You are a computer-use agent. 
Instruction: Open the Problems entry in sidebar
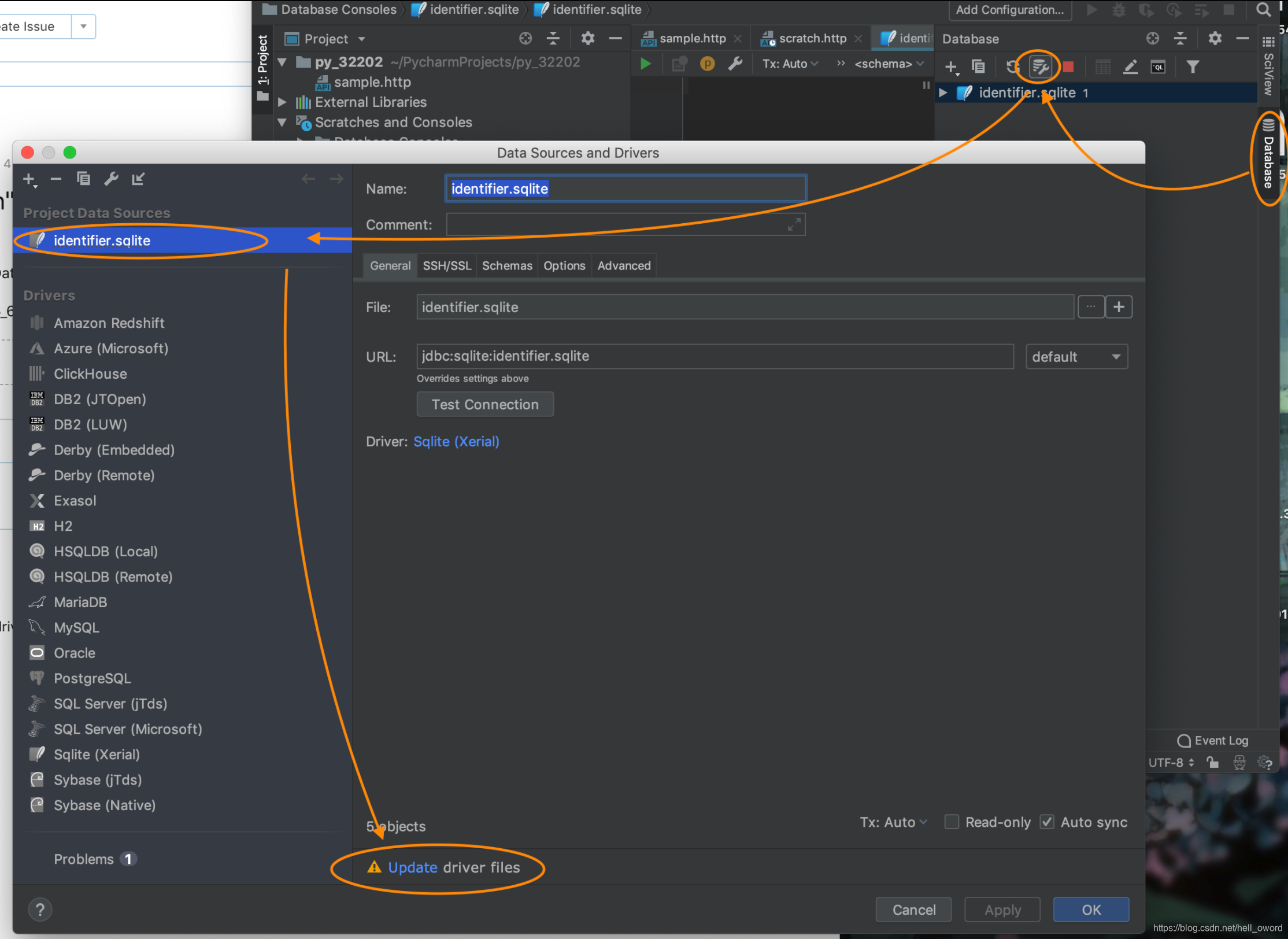(x=95, y=860)
